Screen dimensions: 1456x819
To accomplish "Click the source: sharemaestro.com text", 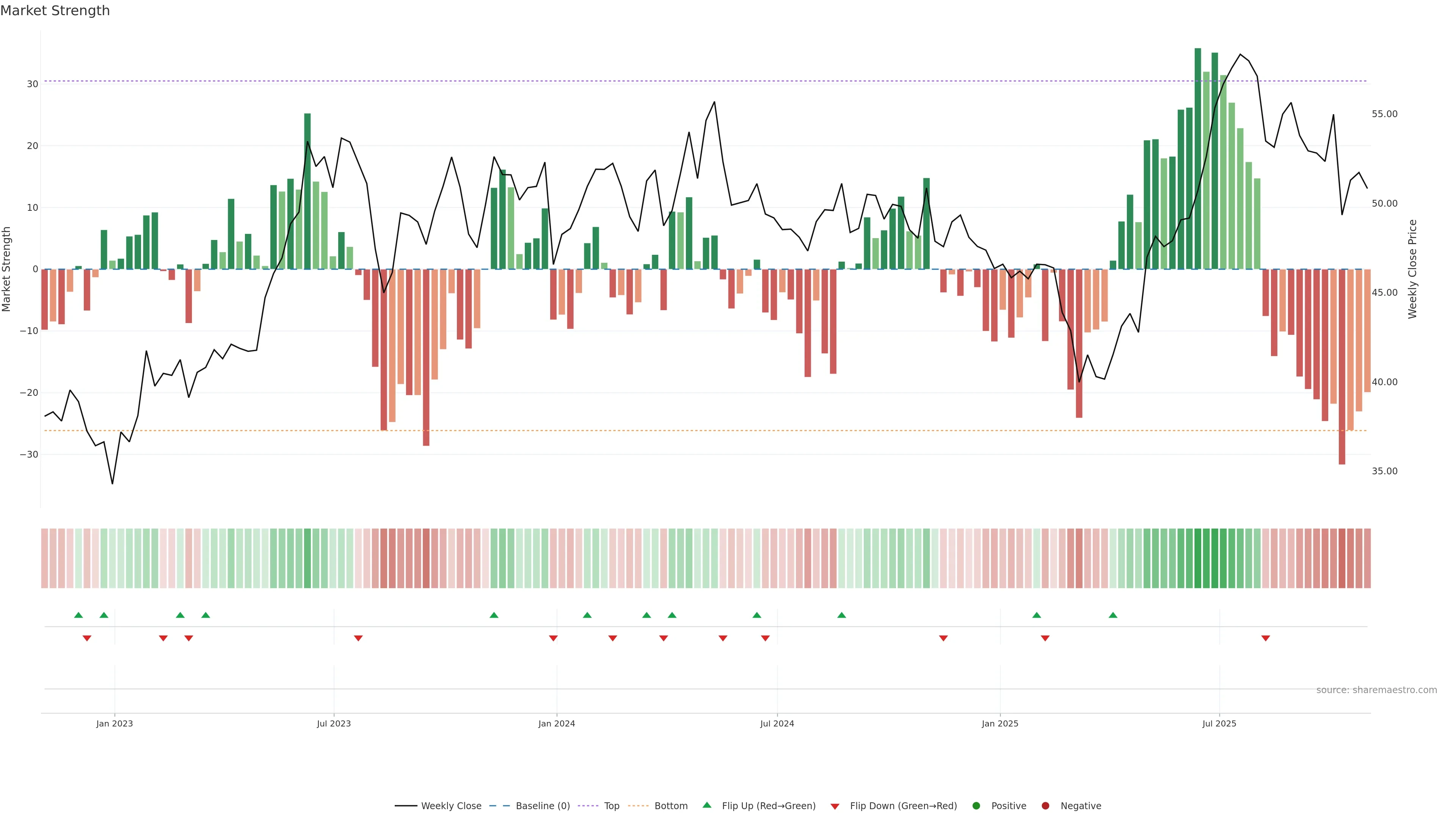I will [1376, 690].
